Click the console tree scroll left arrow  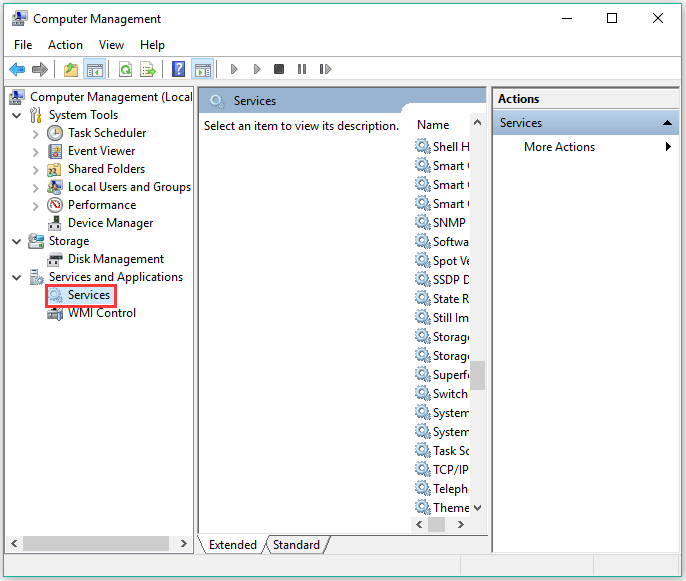14,544
